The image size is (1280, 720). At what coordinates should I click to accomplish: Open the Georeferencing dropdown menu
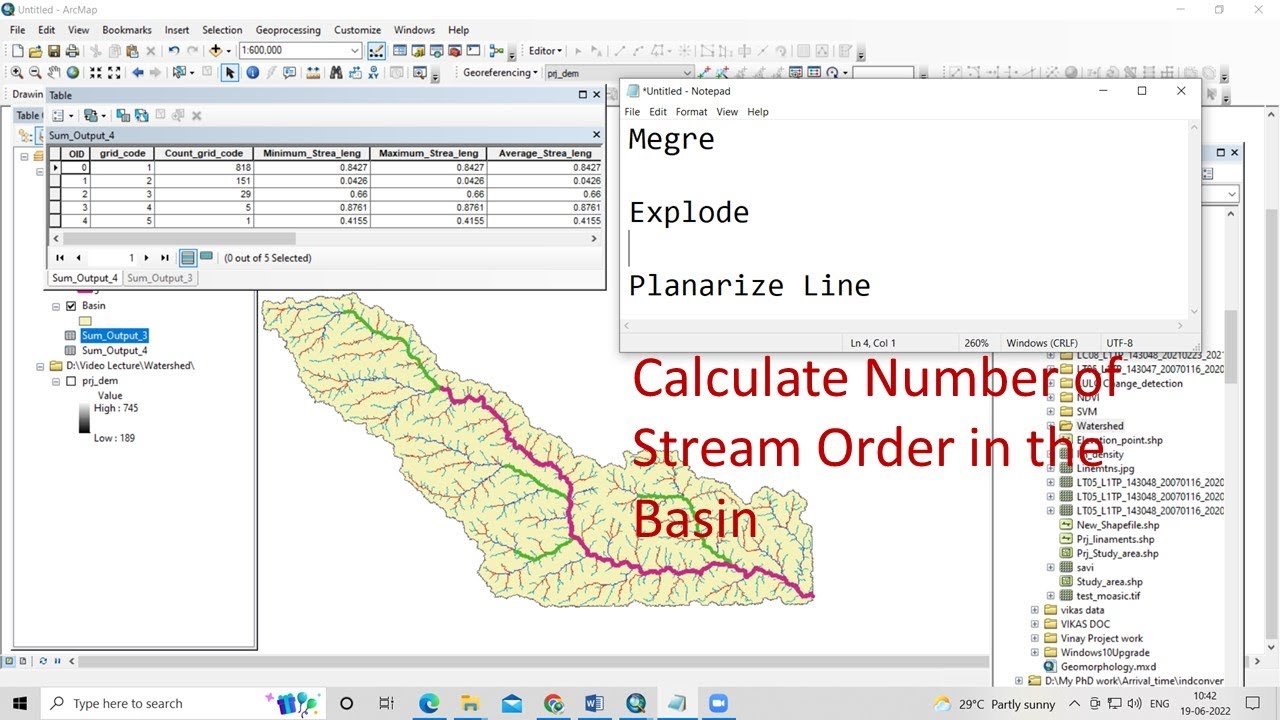[501, 72]
